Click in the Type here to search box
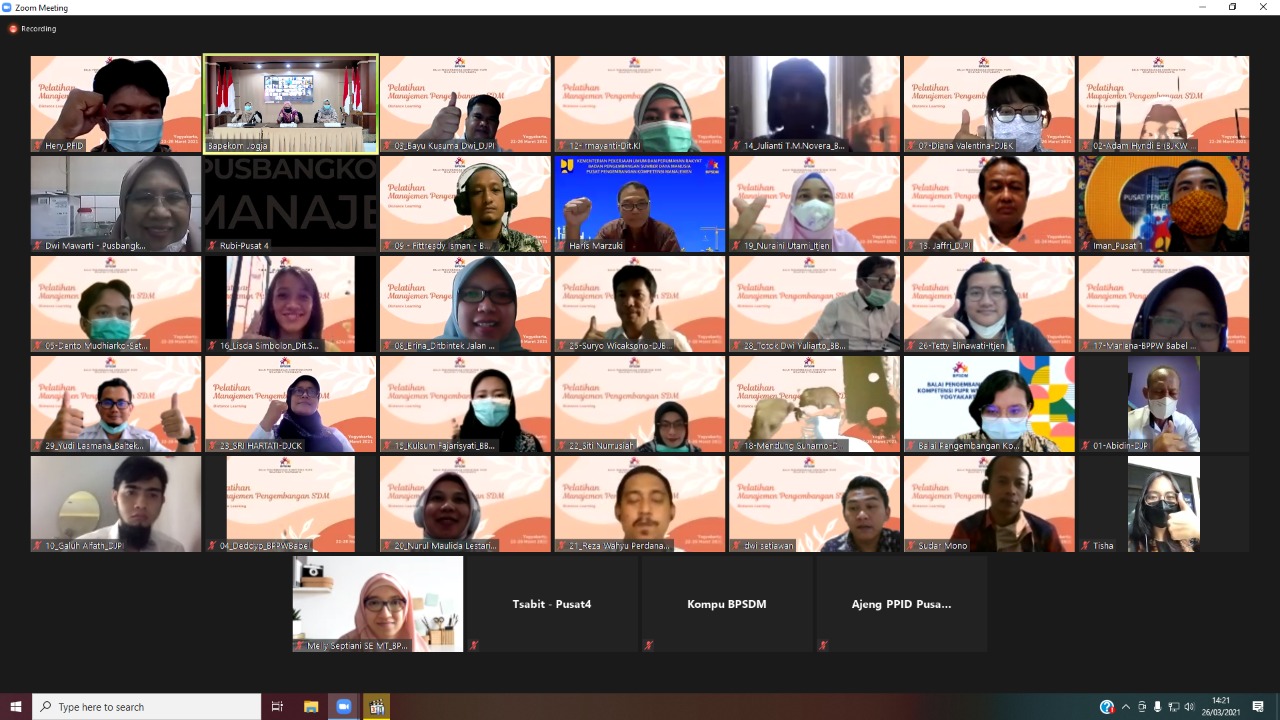 [x=150, y=707]
